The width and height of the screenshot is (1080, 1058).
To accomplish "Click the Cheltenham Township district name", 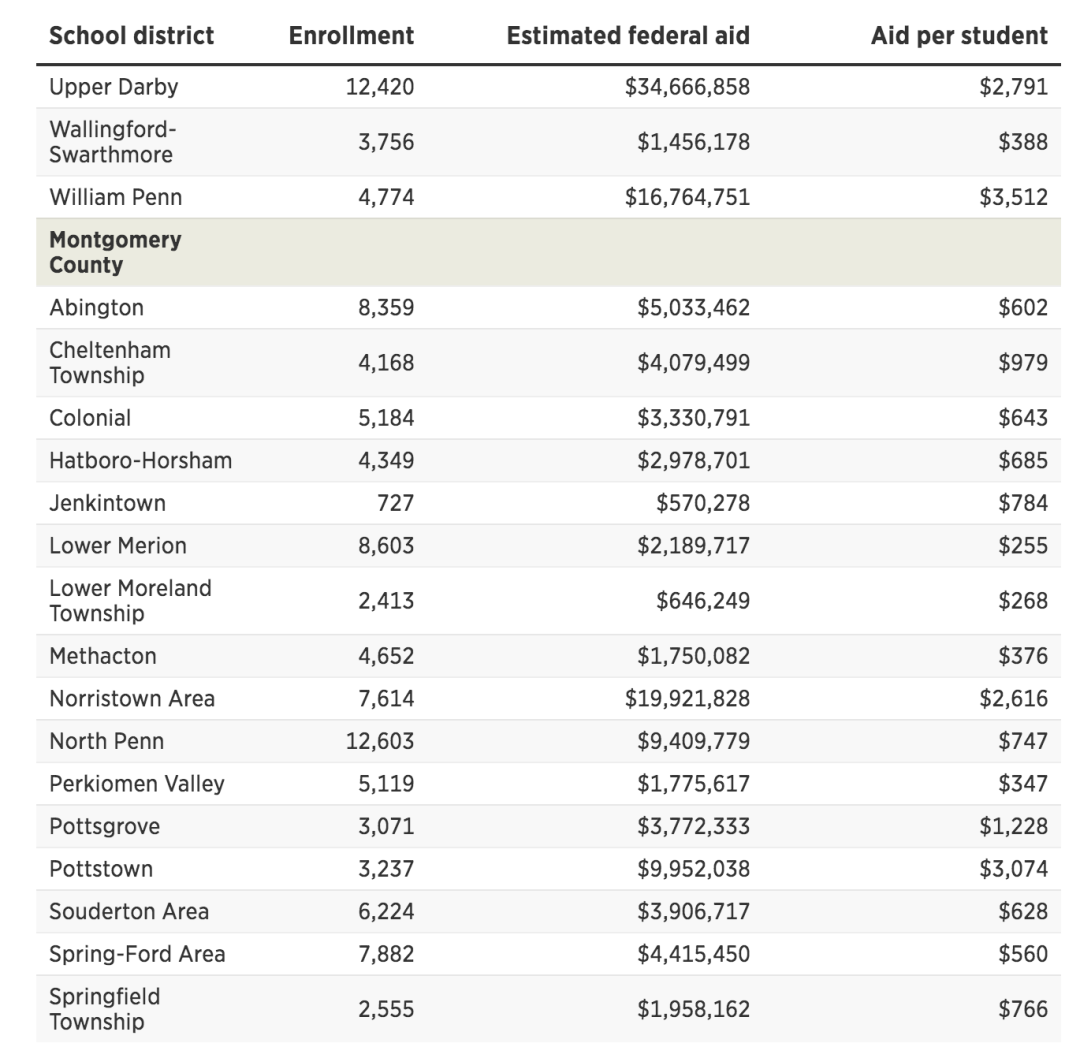I will 110,363.
